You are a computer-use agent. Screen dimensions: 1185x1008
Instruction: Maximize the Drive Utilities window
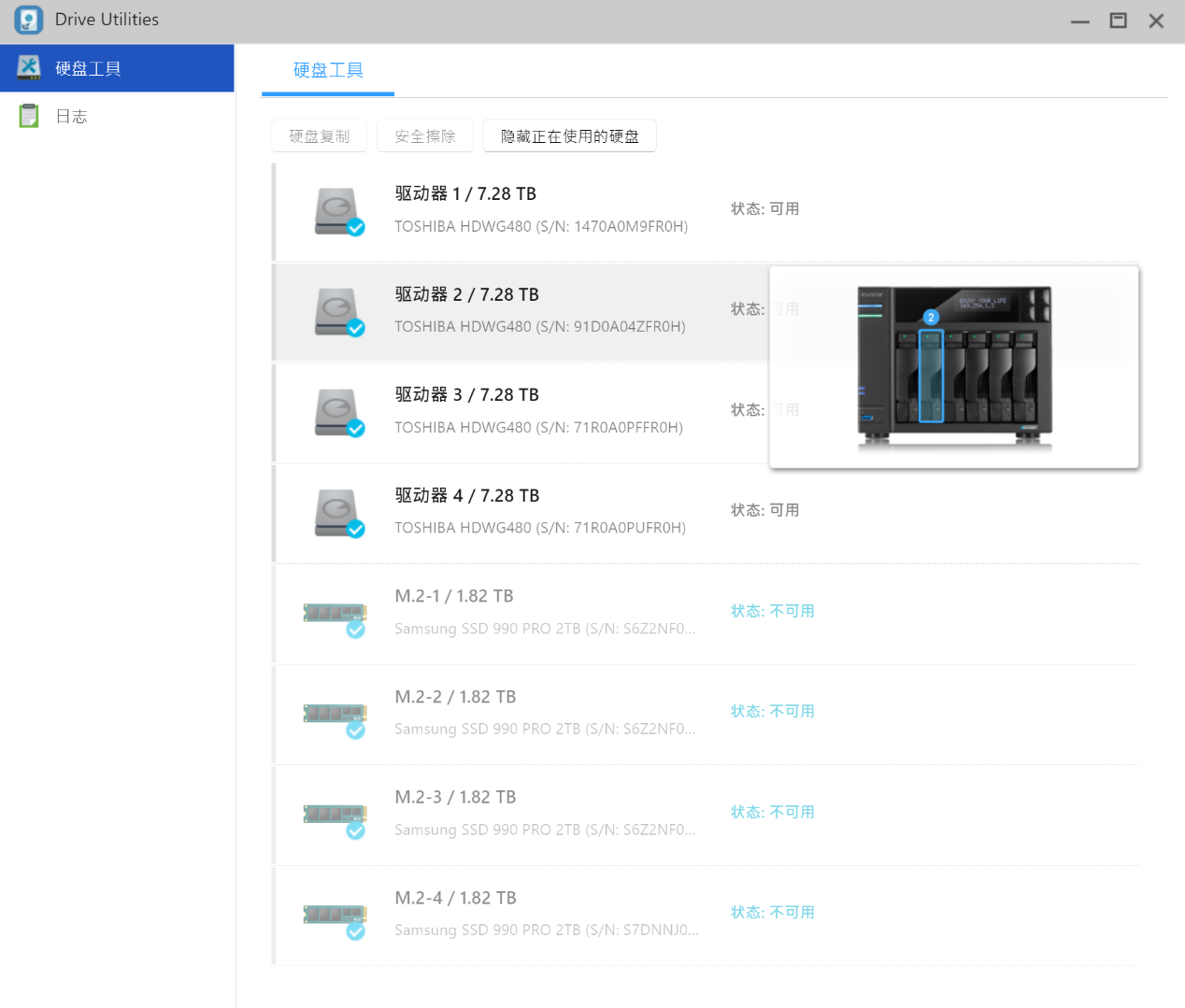click(x=1118, y=21)
